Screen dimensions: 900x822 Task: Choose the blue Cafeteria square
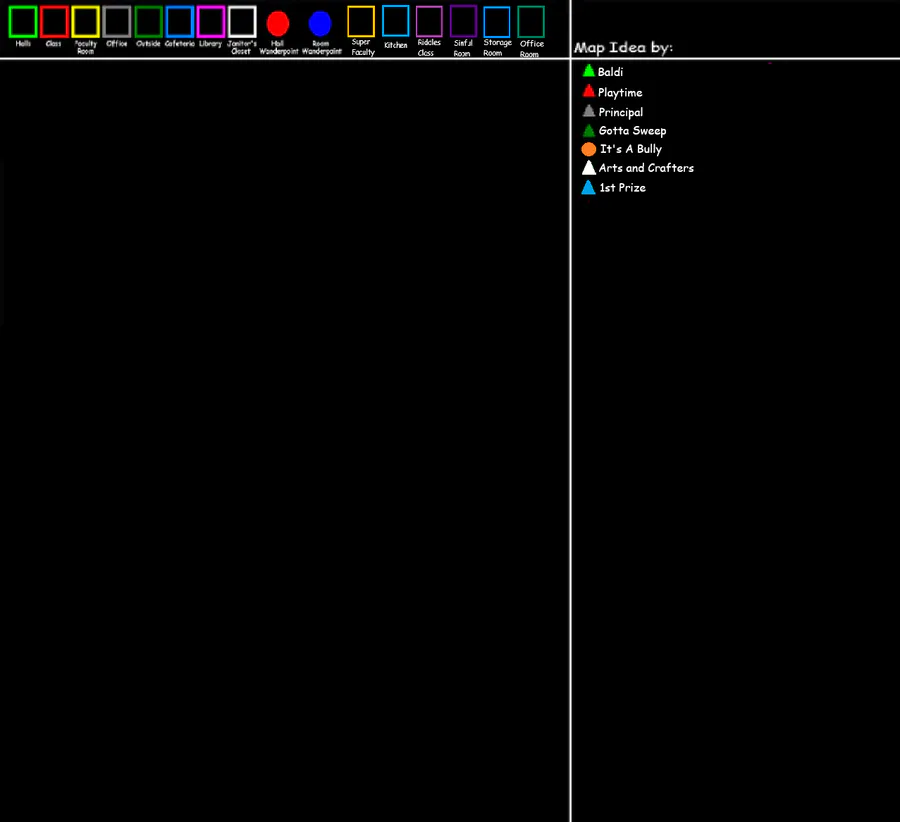(x=180, y=22)
